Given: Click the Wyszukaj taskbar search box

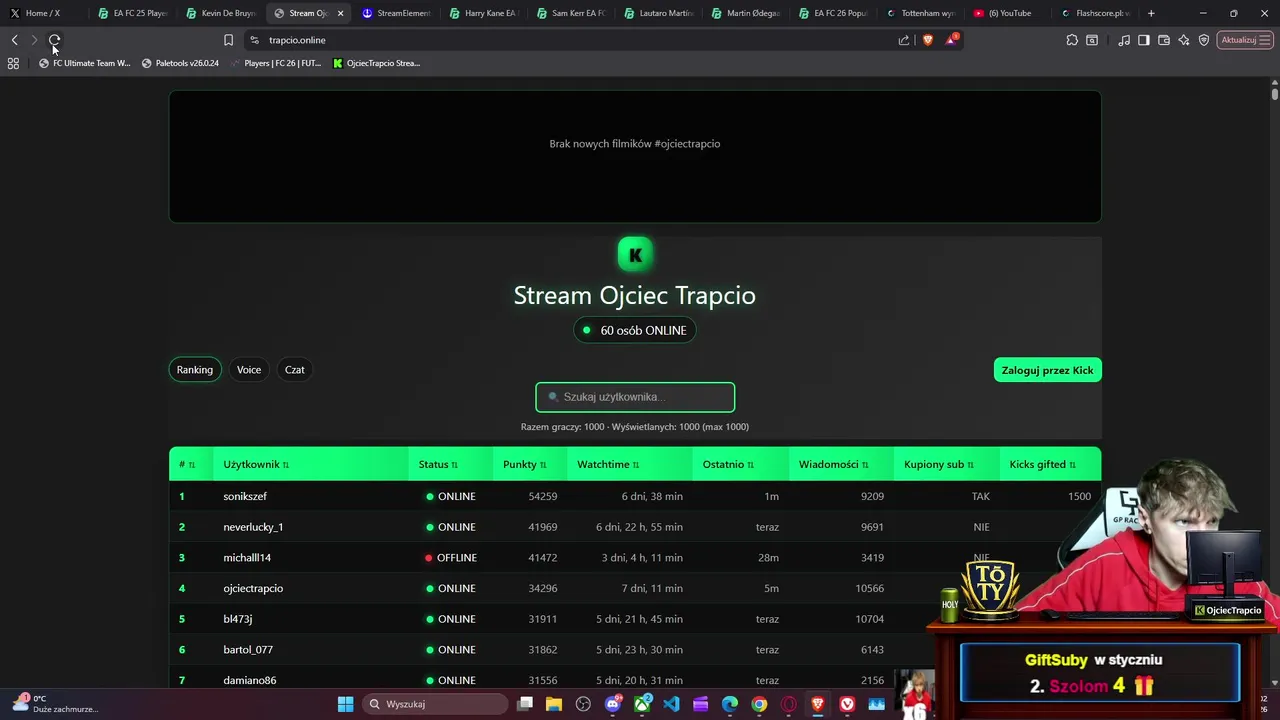Looking at the screenshot, I should (x=434, y=704).
